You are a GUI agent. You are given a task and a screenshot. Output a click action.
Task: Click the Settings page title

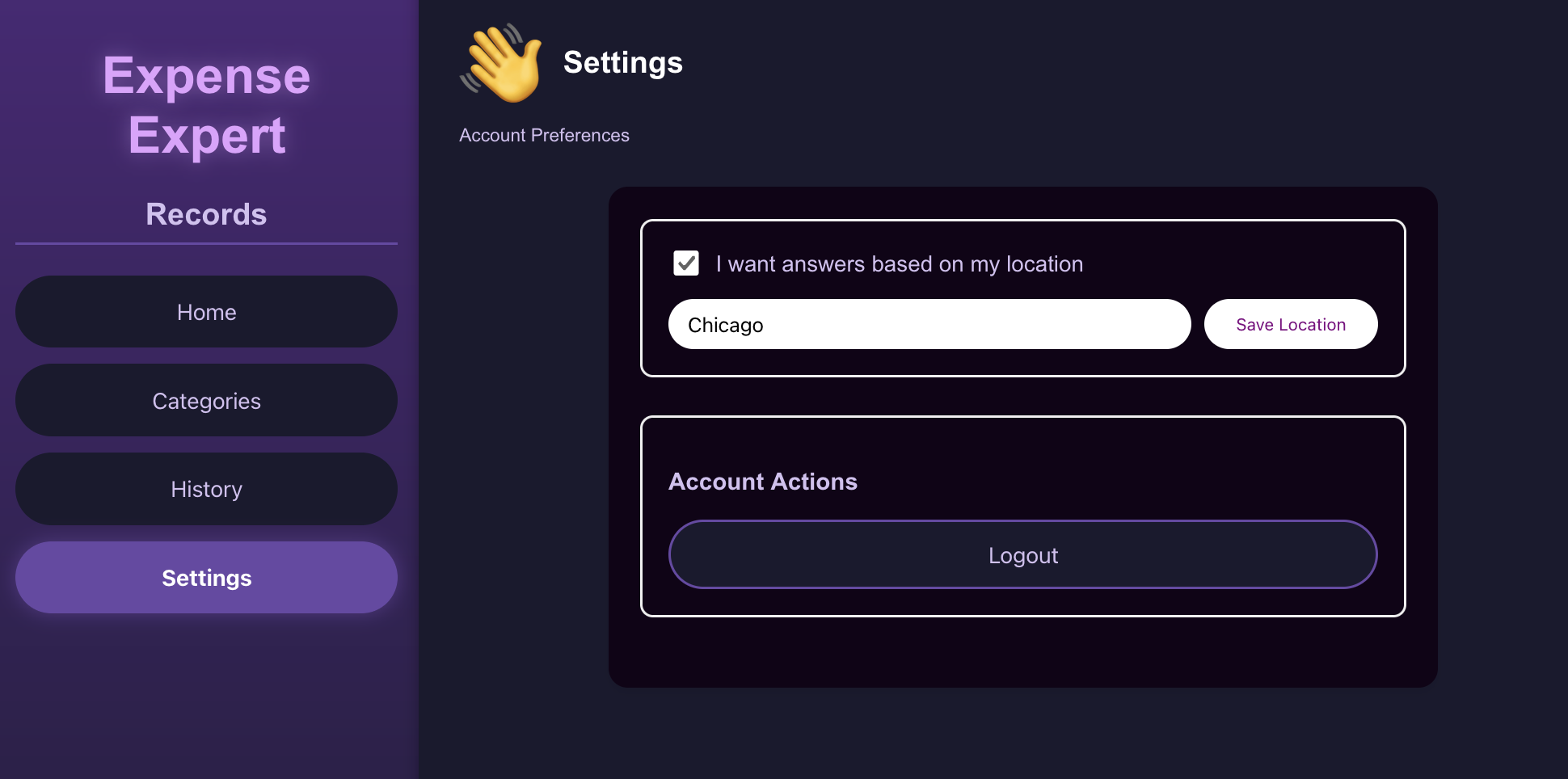(623, 63)
